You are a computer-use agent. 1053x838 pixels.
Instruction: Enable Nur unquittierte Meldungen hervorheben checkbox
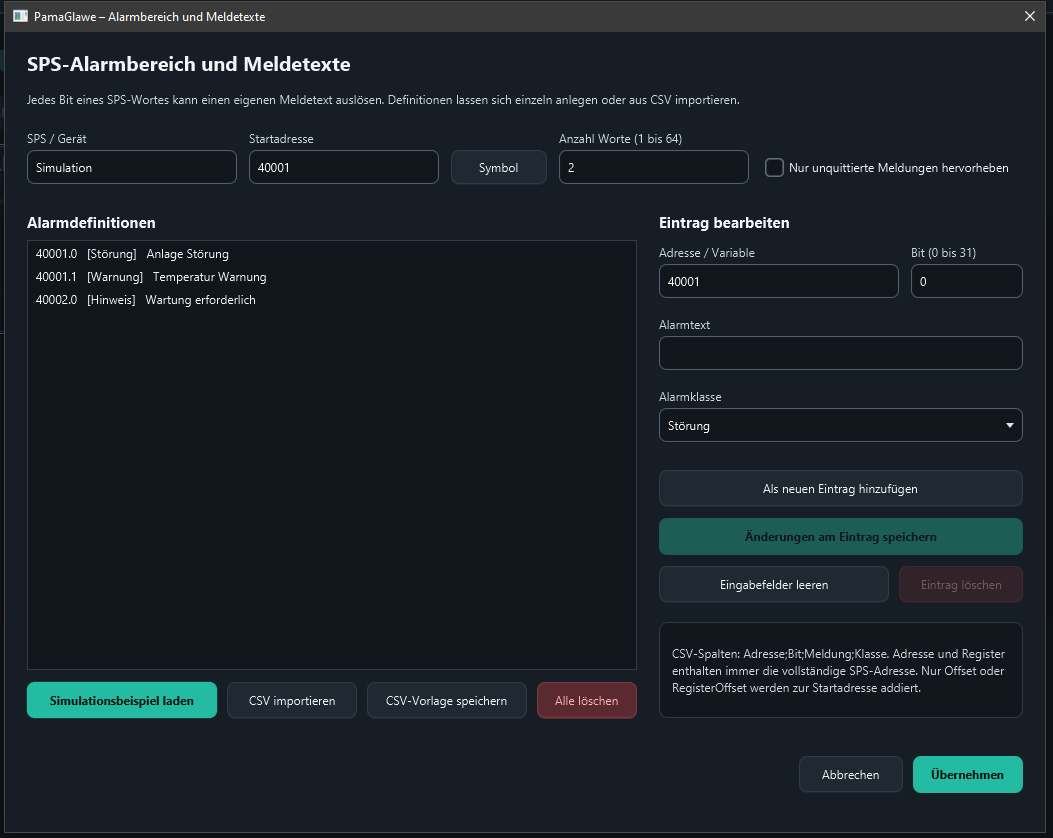[x=774, y=167]
